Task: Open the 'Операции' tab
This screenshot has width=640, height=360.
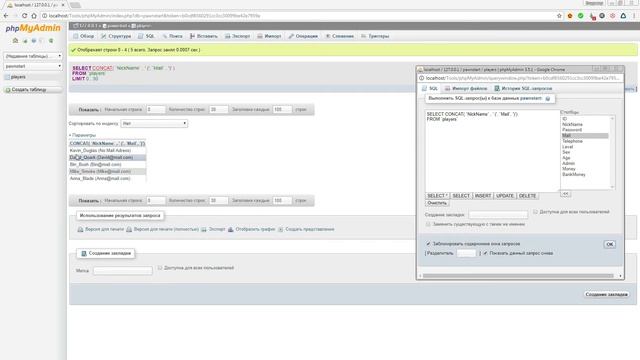Action: (303, 36)
